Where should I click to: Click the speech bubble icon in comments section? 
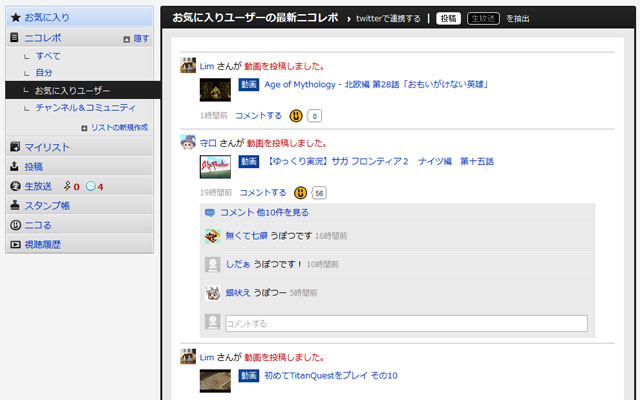[210, 213]
